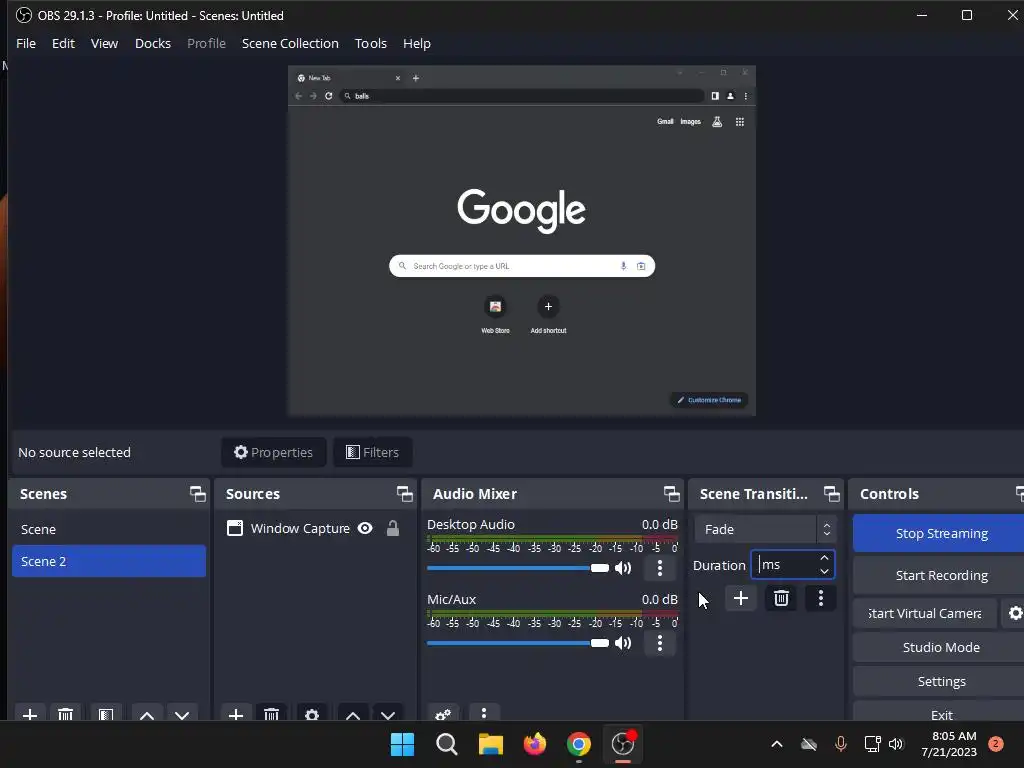Select the 'Scene' item in Scenes list
1024x768 pixels.
(x=109, y=529)
